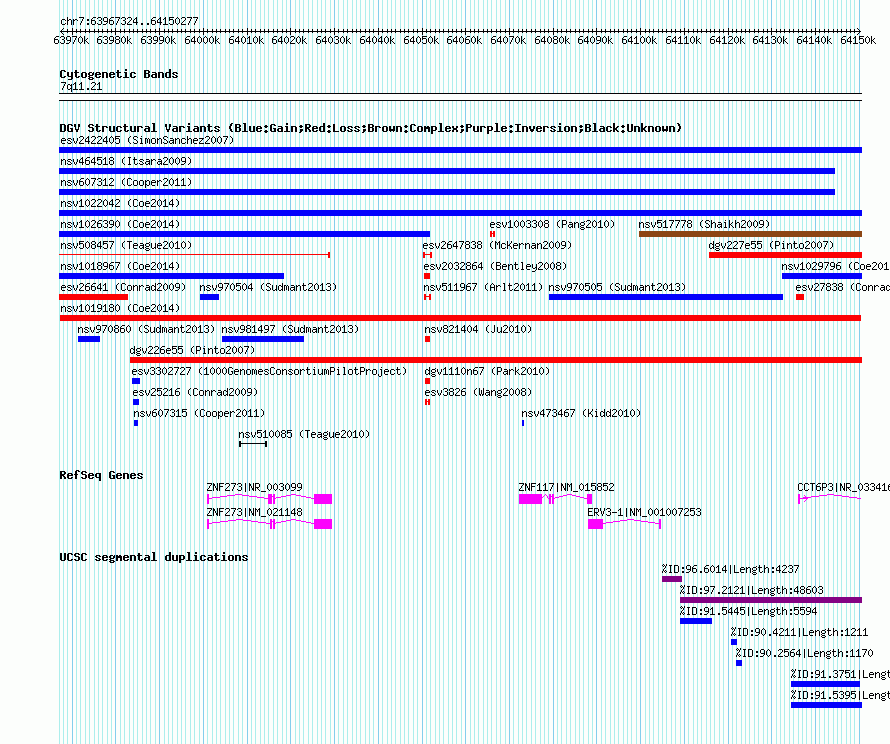Select the red esv26641 (Conrad2009) loss bar
The width and height of the screenshot is (890, 744).
point(94,297)
